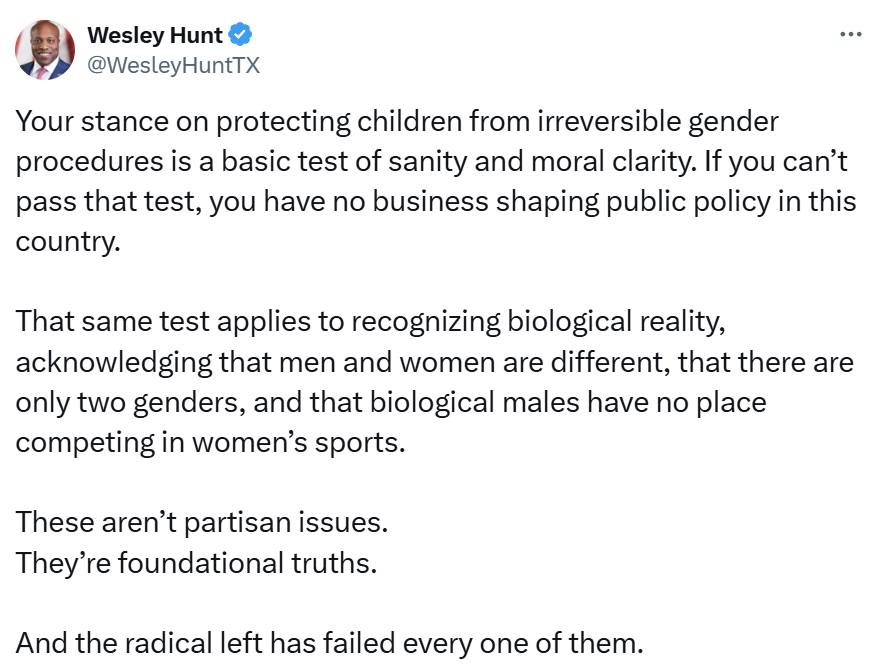Visit the @WesleyHuntTX handle link

click(174, 65)
